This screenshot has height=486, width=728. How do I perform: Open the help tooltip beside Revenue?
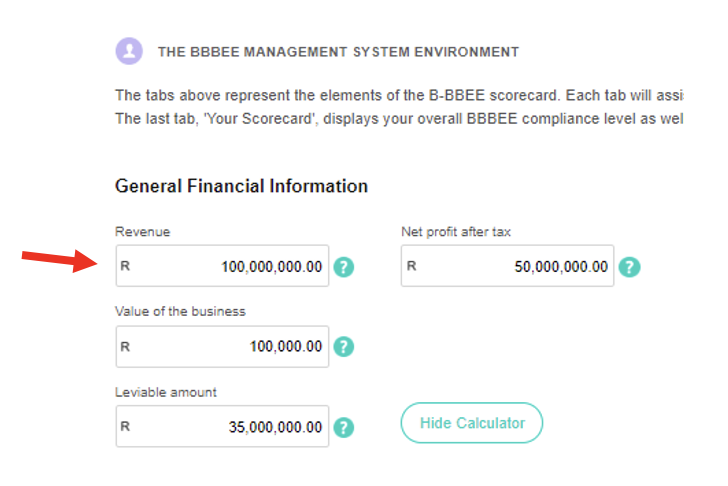[344, 267]
